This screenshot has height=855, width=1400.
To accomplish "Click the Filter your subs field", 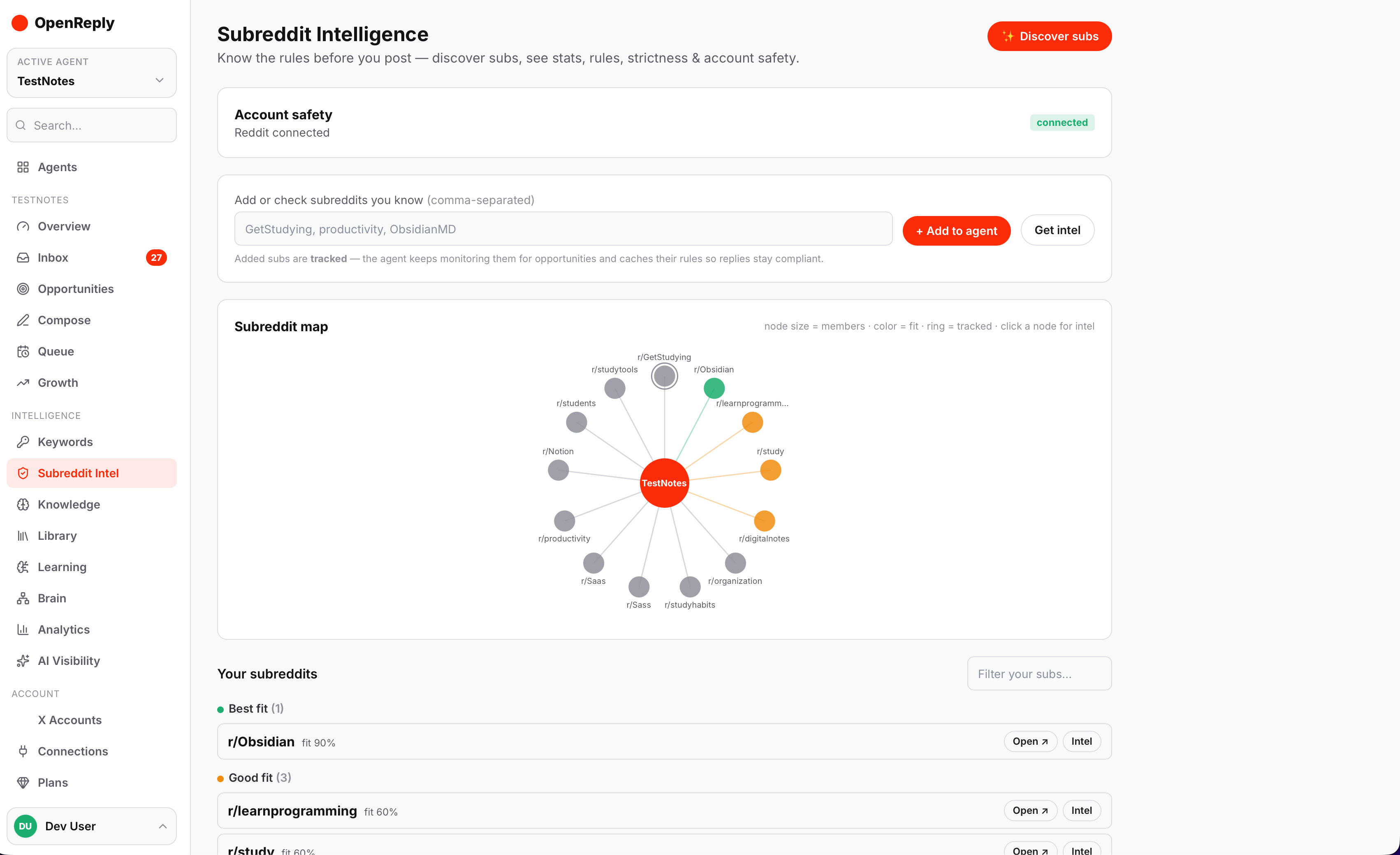I will 1039,674.
